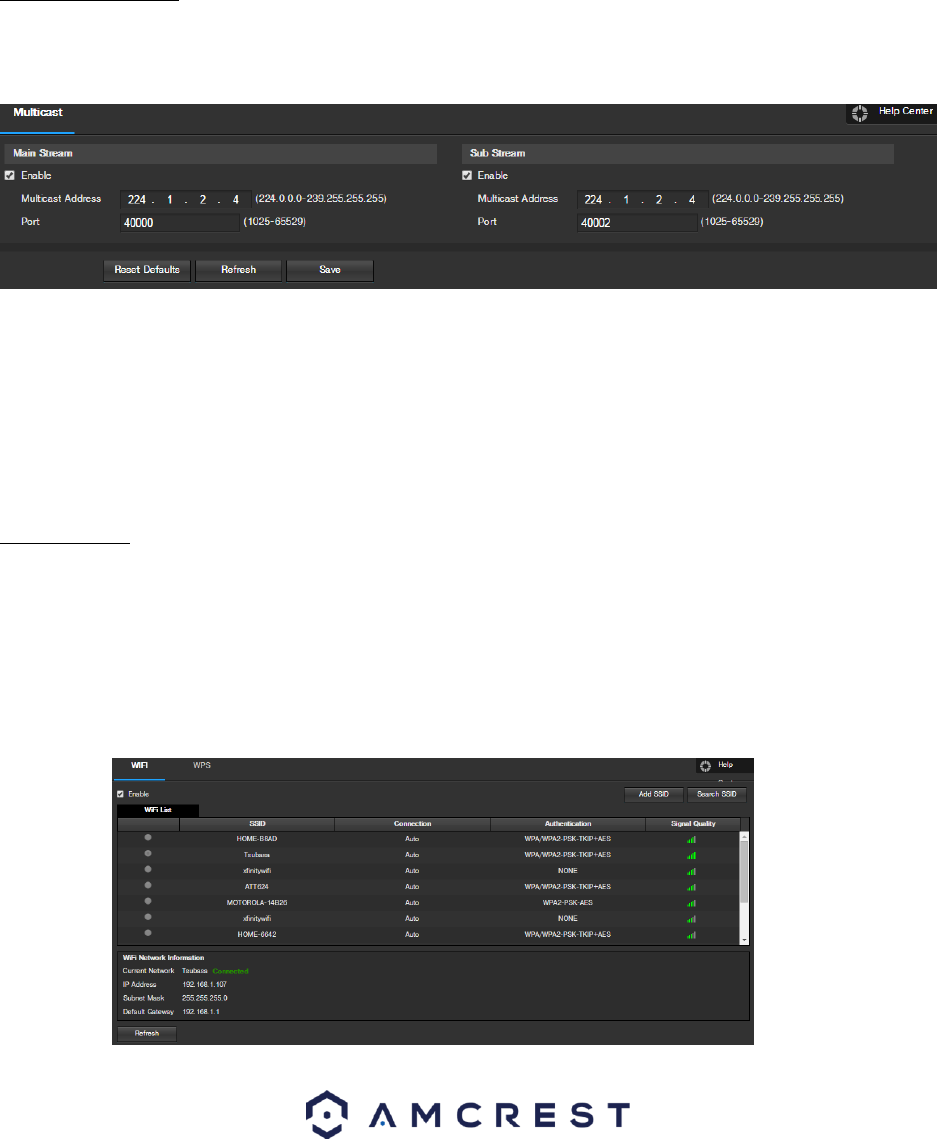The image size is (937, 1139).
Task: Toggle Sub Stream Enable checkbox
Action: (467, 176)
